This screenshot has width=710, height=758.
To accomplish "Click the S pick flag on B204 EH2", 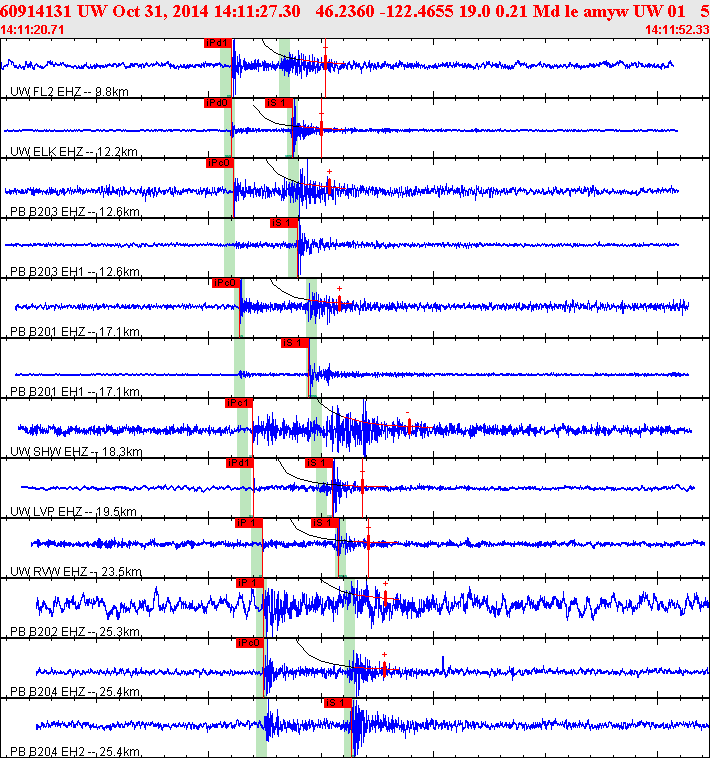I will click(x=337, y=703).
